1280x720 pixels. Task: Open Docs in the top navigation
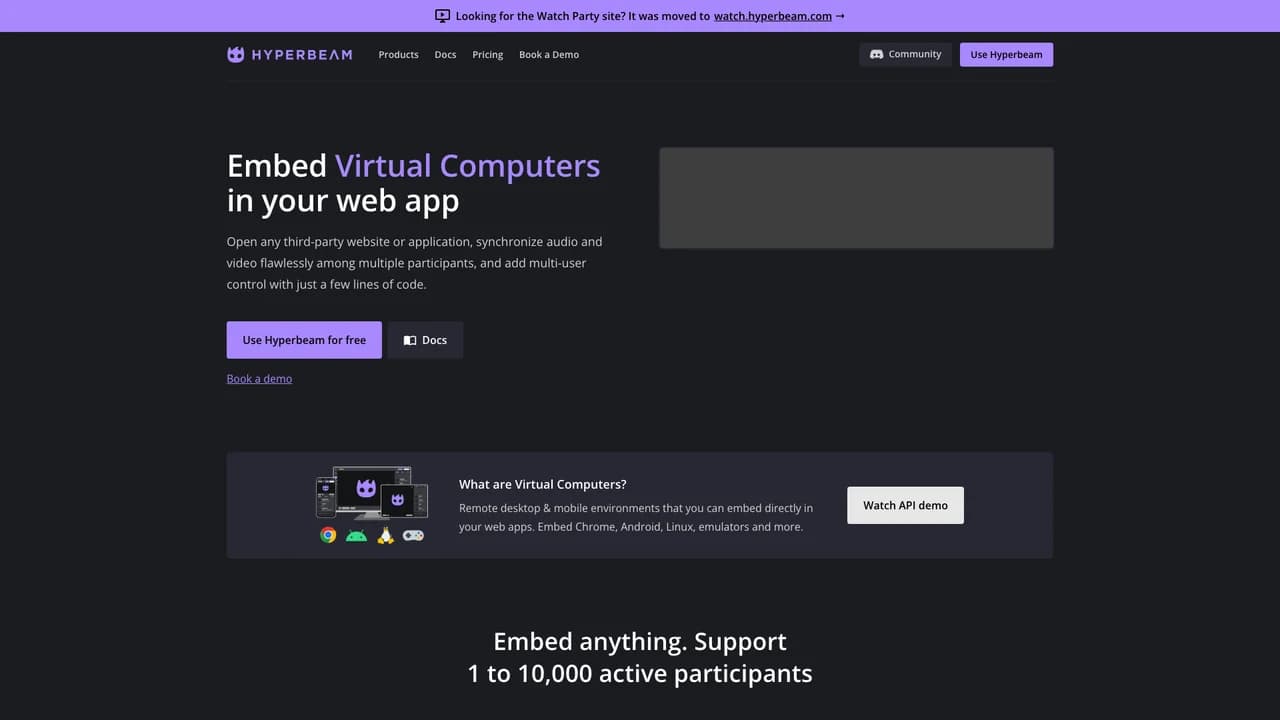[x=445, y=55]
